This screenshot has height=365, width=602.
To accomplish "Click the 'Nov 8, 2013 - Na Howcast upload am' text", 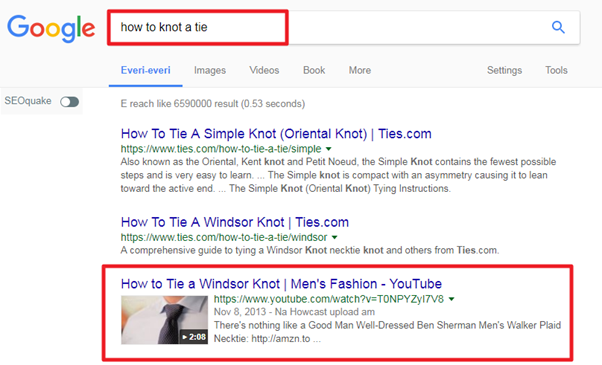I will (x=294, y=312).
